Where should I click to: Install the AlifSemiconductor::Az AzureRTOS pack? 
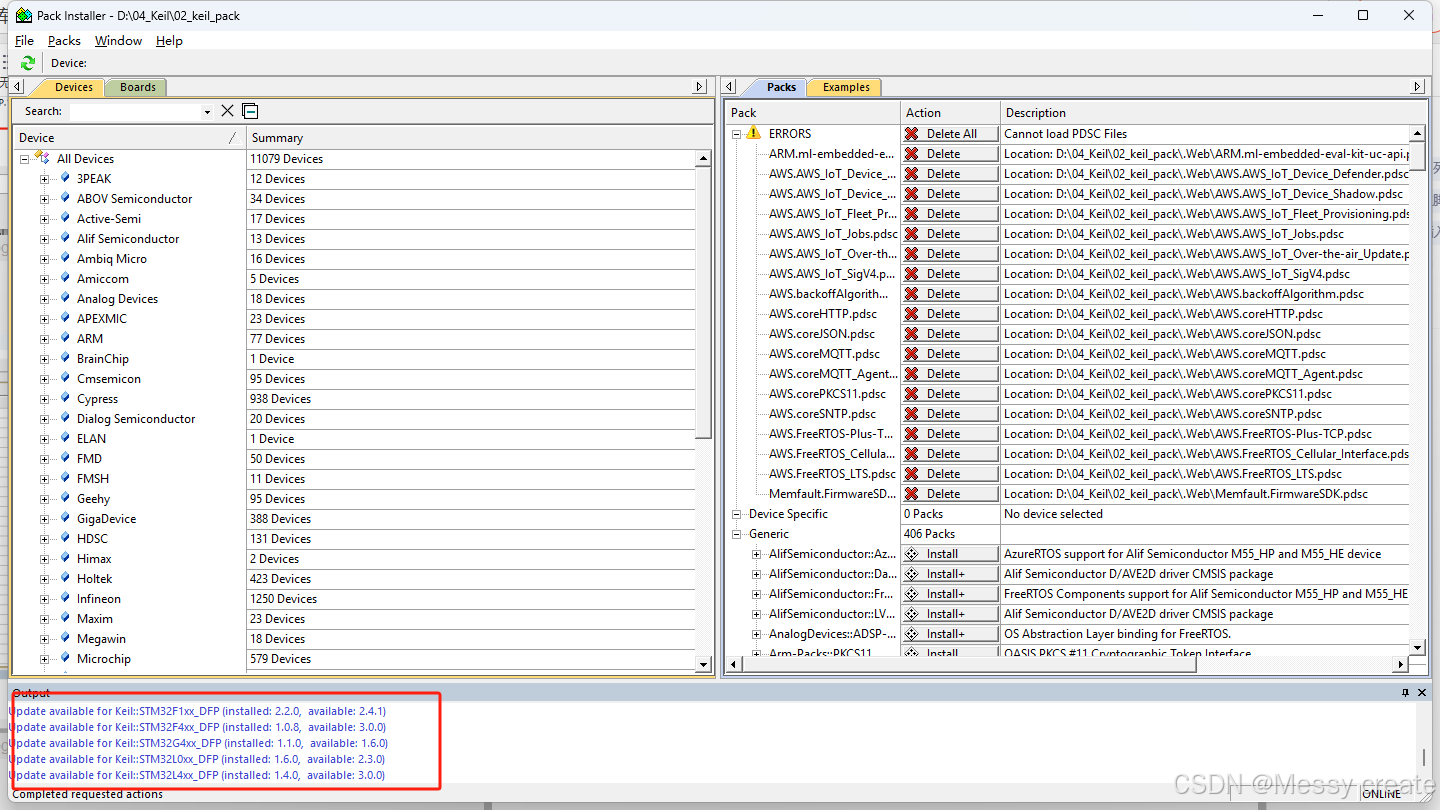pos(950,553)
